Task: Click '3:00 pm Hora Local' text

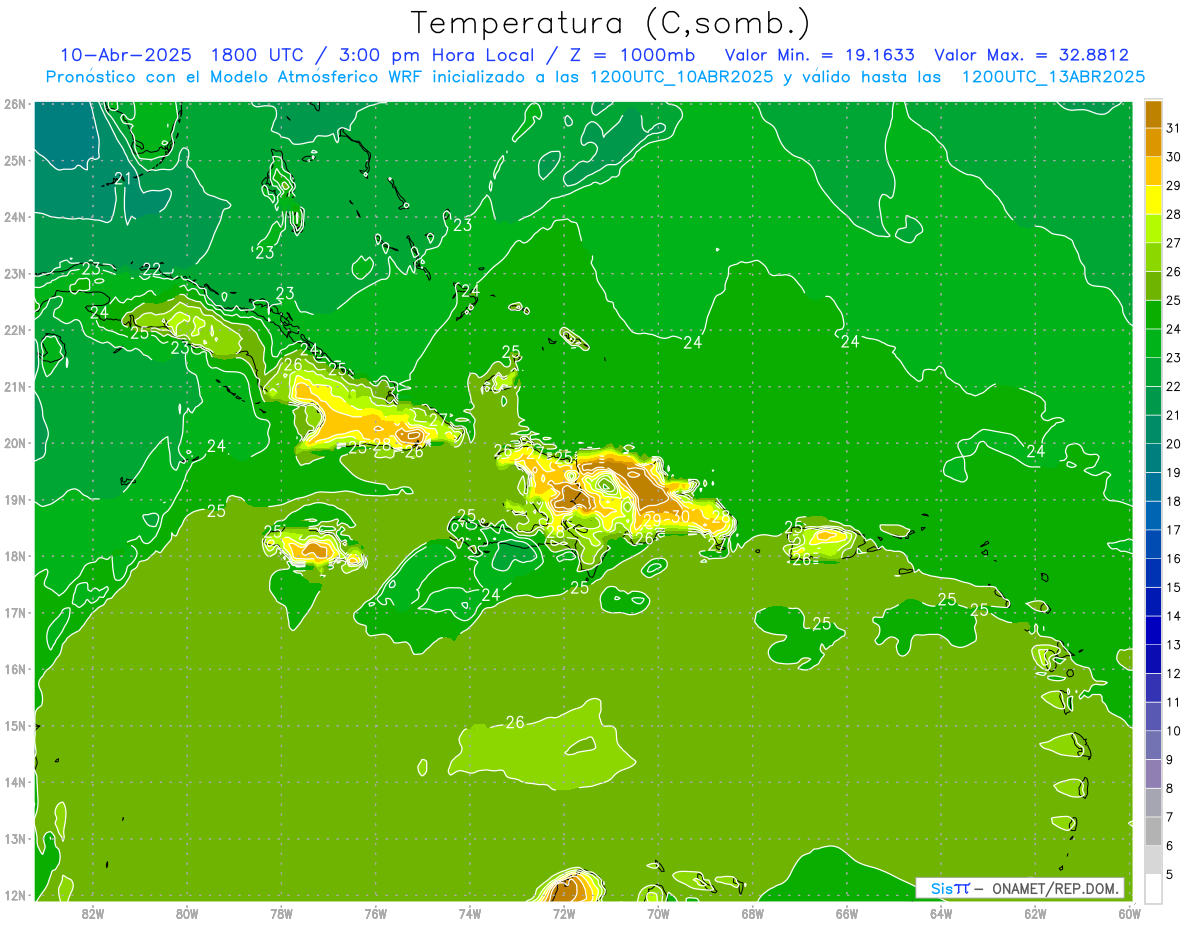Action: (x=436, y=55)
